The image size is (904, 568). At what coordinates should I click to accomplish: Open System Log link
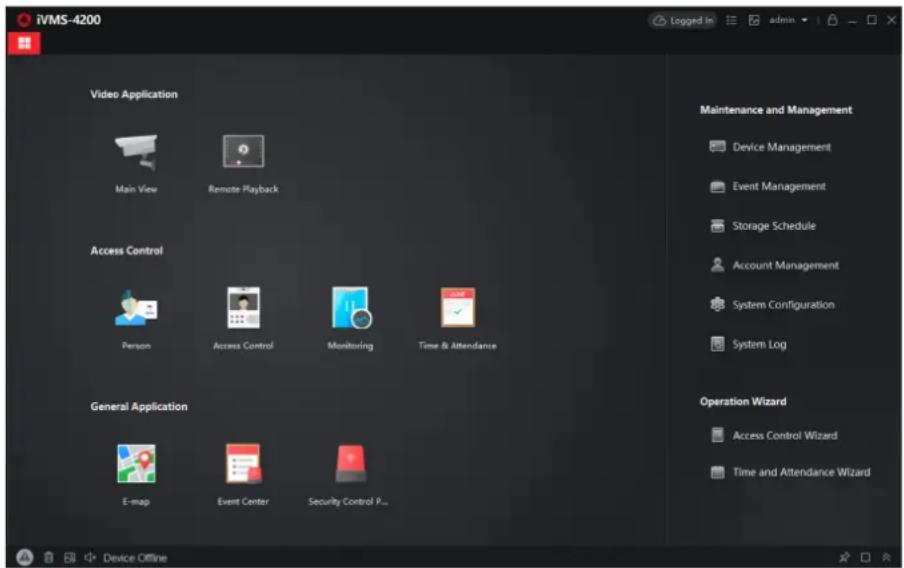coord(759,344)
